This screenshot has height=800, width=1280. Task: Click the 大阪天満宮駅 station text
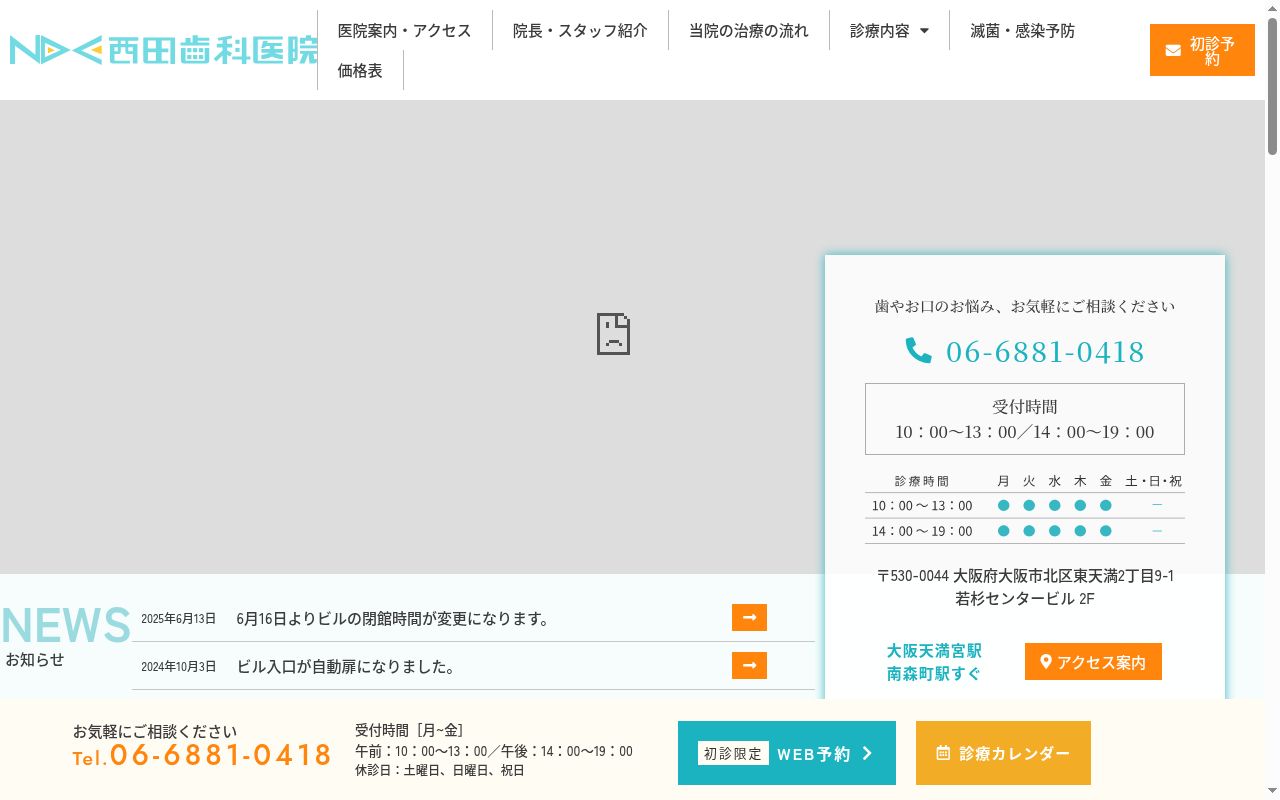point(934,651)
